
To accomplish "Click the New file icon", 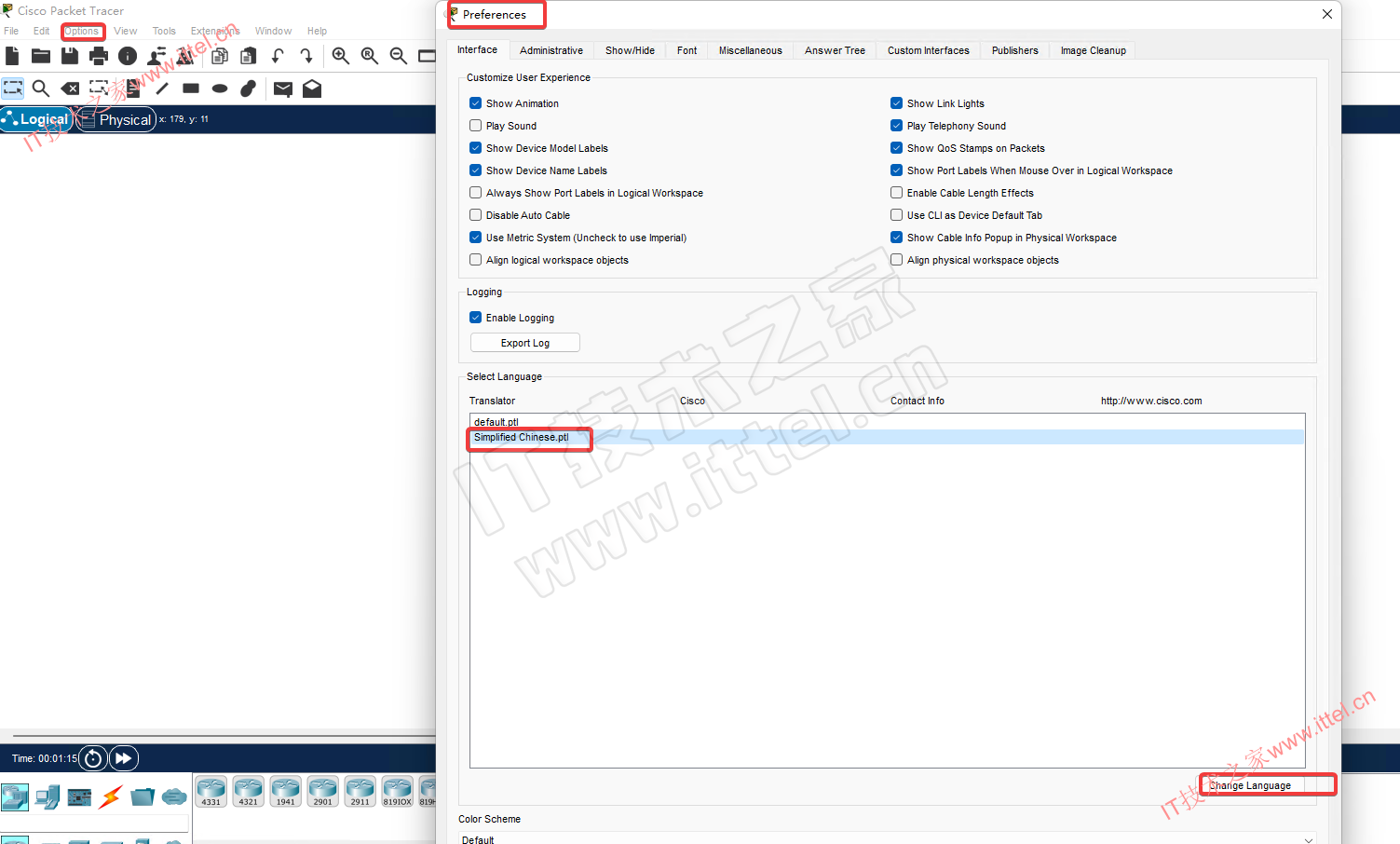I will point(12,56).
